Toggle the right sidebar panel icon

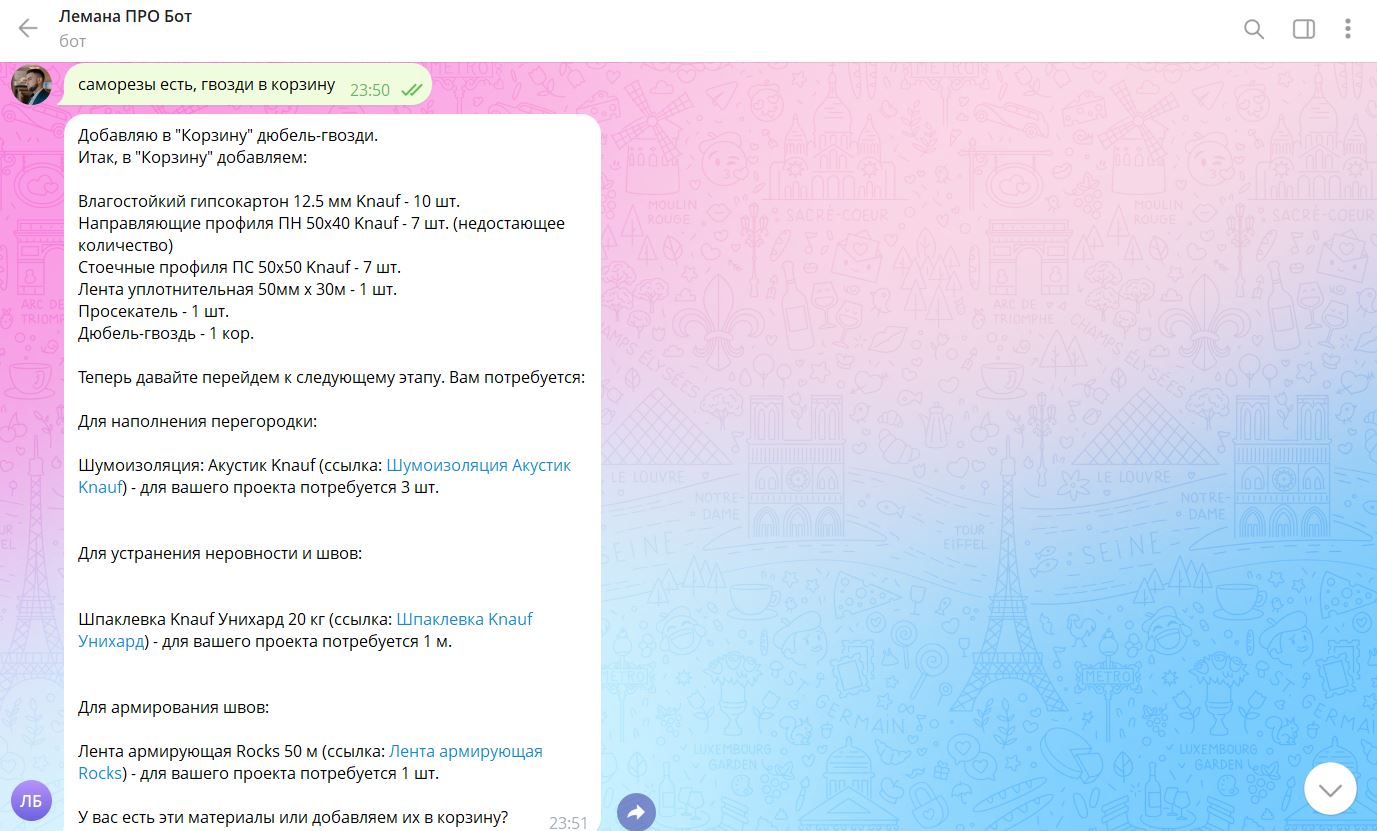pyautogui.click(x=1304, y=28)
